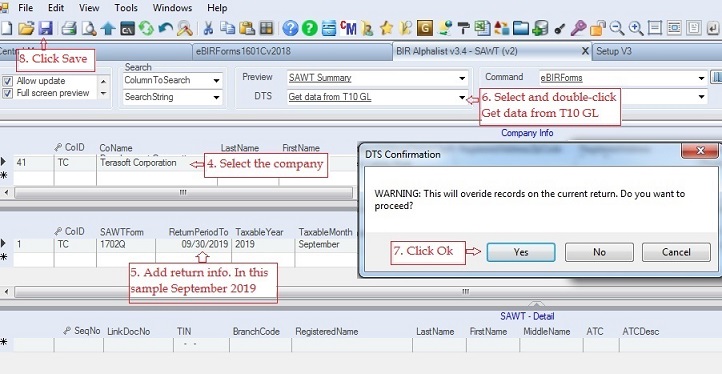Open file with the folder icon
722x374 pixels.
click(26, 29)
